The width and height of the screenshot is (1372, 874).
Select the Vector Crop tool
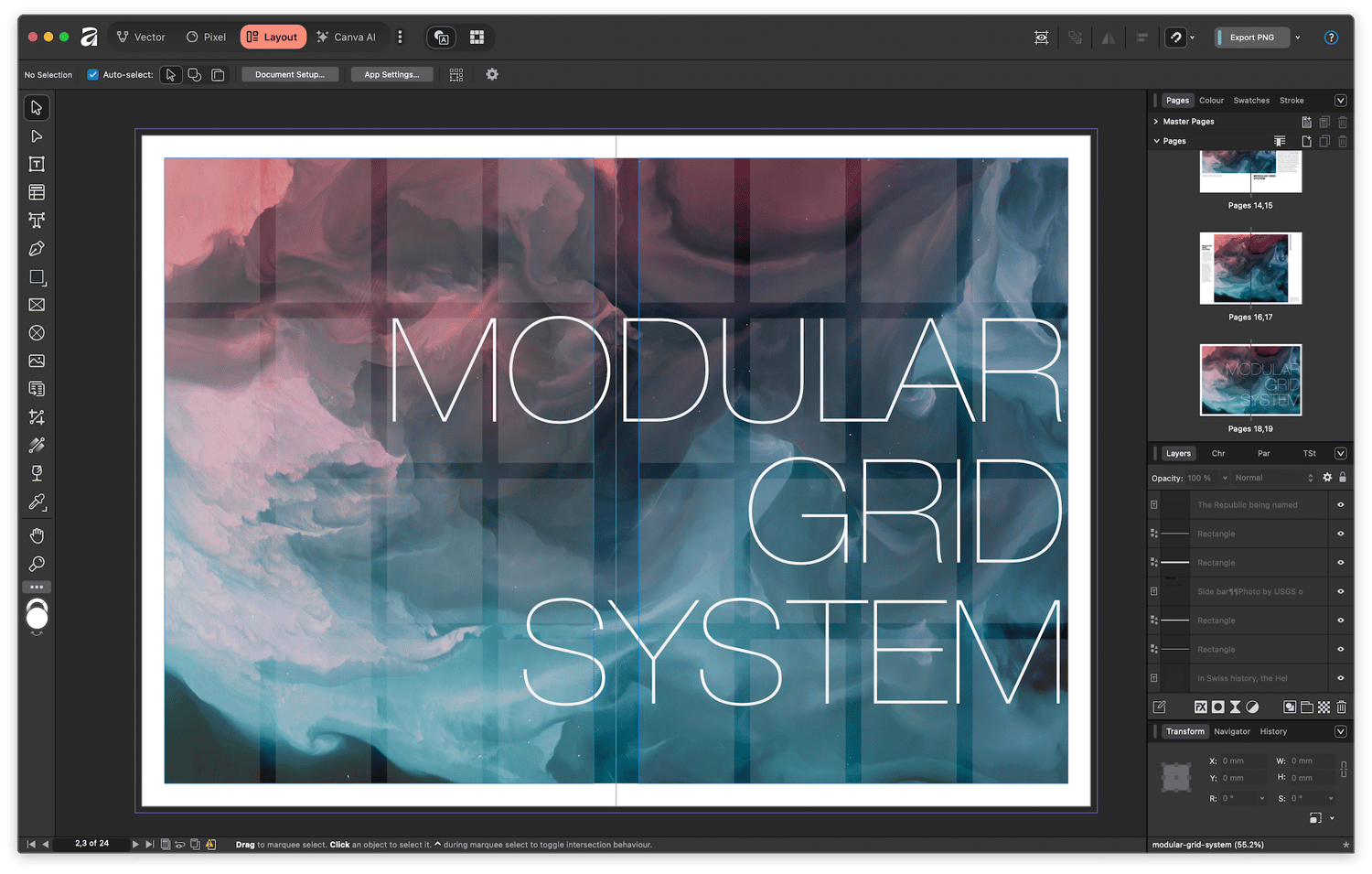[x=37, y=417]
